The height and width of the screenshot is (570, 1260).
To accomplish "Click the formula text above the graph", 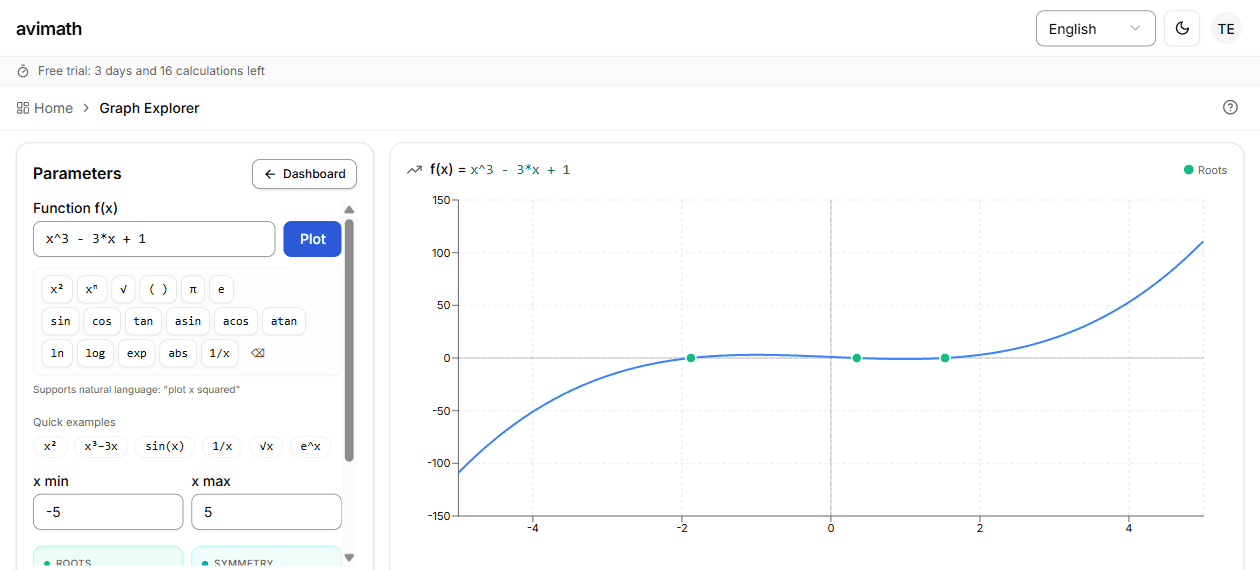I will tap(500, 170).
